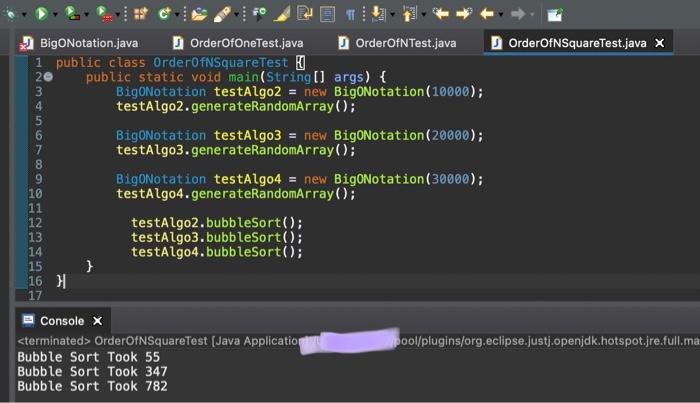
Task: Navigate Back with yellow left arrow
Action: [x=487, y=14]
